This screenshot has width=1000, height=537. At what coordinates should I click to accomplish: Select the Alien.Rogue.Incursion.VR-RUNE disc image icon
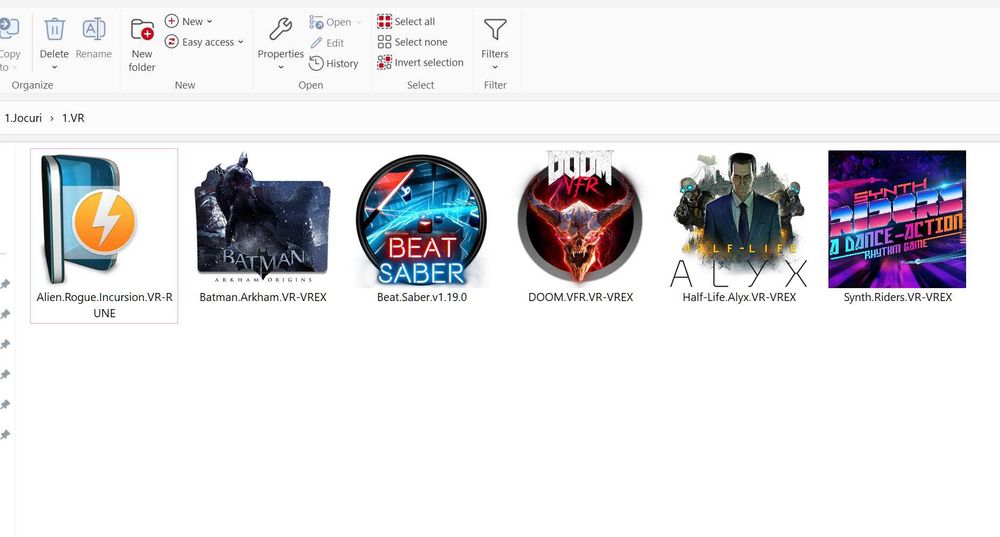tap(89, 219)
